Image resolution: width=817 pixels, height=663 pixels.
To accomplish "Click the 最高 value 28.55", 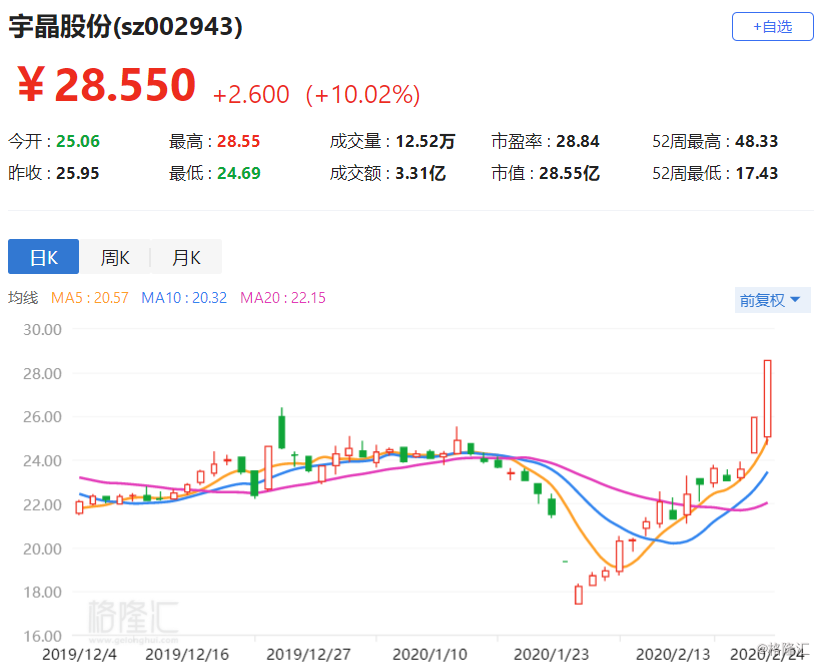I will (x=238, y=141).
